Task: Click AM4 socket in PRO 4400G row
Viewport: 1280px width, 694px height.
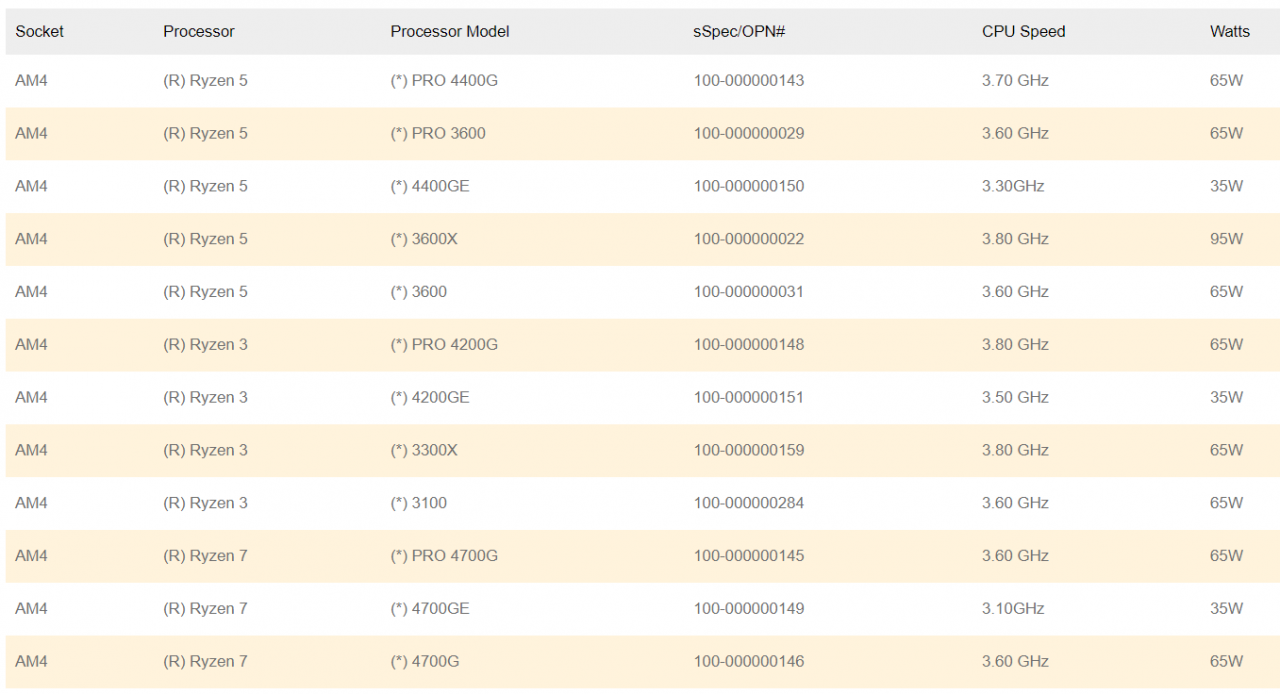Action: tap(31, 81)
